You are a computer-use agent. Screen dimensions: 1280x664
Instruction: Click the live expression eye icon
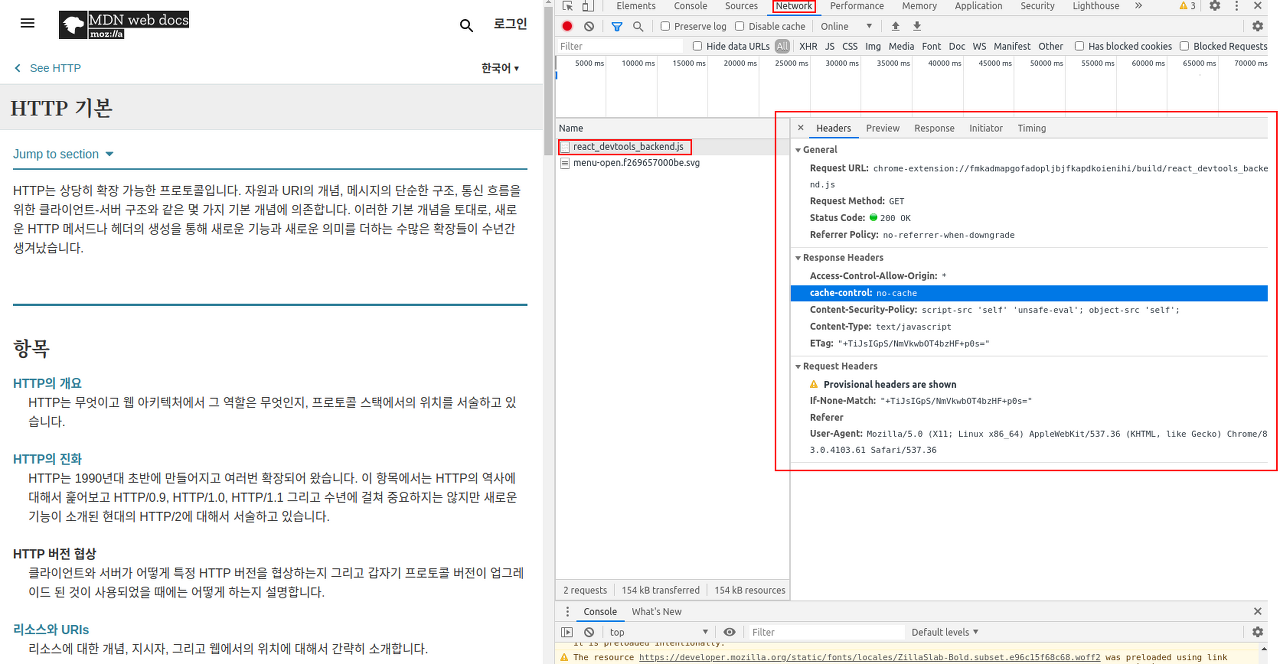point(730,632)
